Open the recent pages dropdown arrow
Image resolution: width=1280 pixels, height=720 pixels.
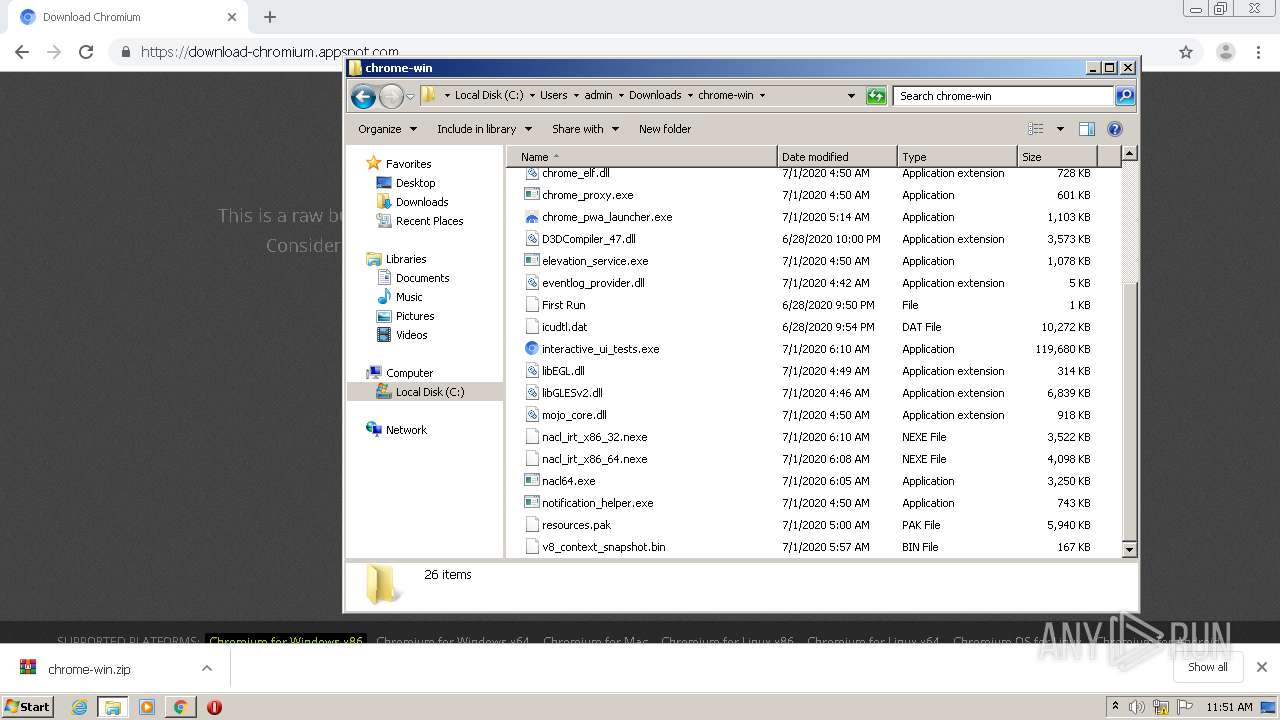click(x=410, y=97)
